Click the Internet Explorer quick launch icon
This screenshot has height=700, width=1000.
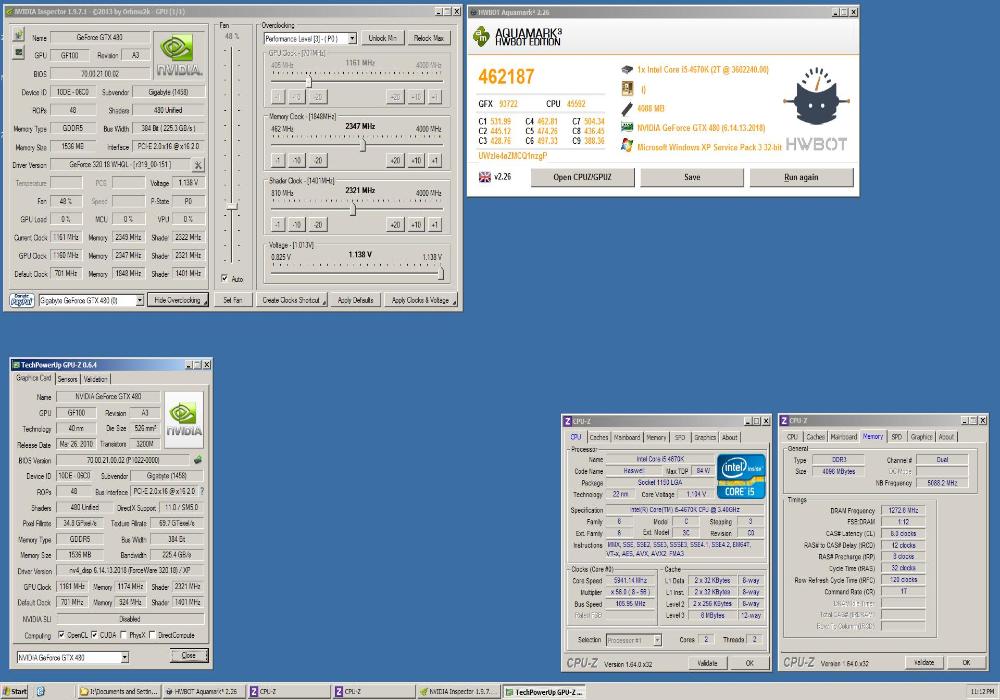click(x=41, y=691)
